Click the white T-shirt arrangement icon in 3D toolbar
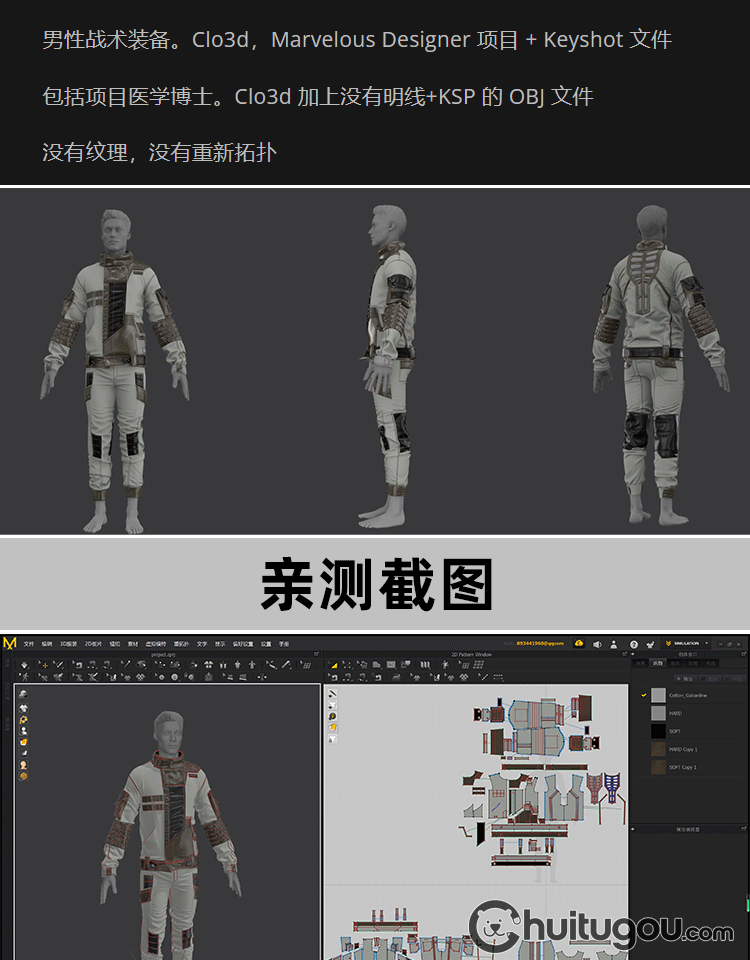This screenshot has height=960, width=750. click(208, 665)
